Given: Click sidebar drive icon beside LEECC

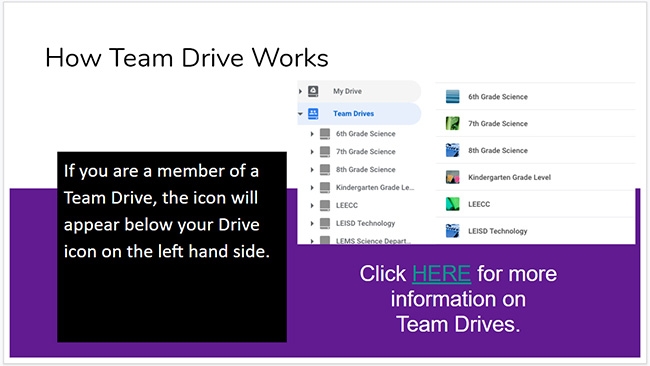Looking at the screenshot, I should coord(325,205).
